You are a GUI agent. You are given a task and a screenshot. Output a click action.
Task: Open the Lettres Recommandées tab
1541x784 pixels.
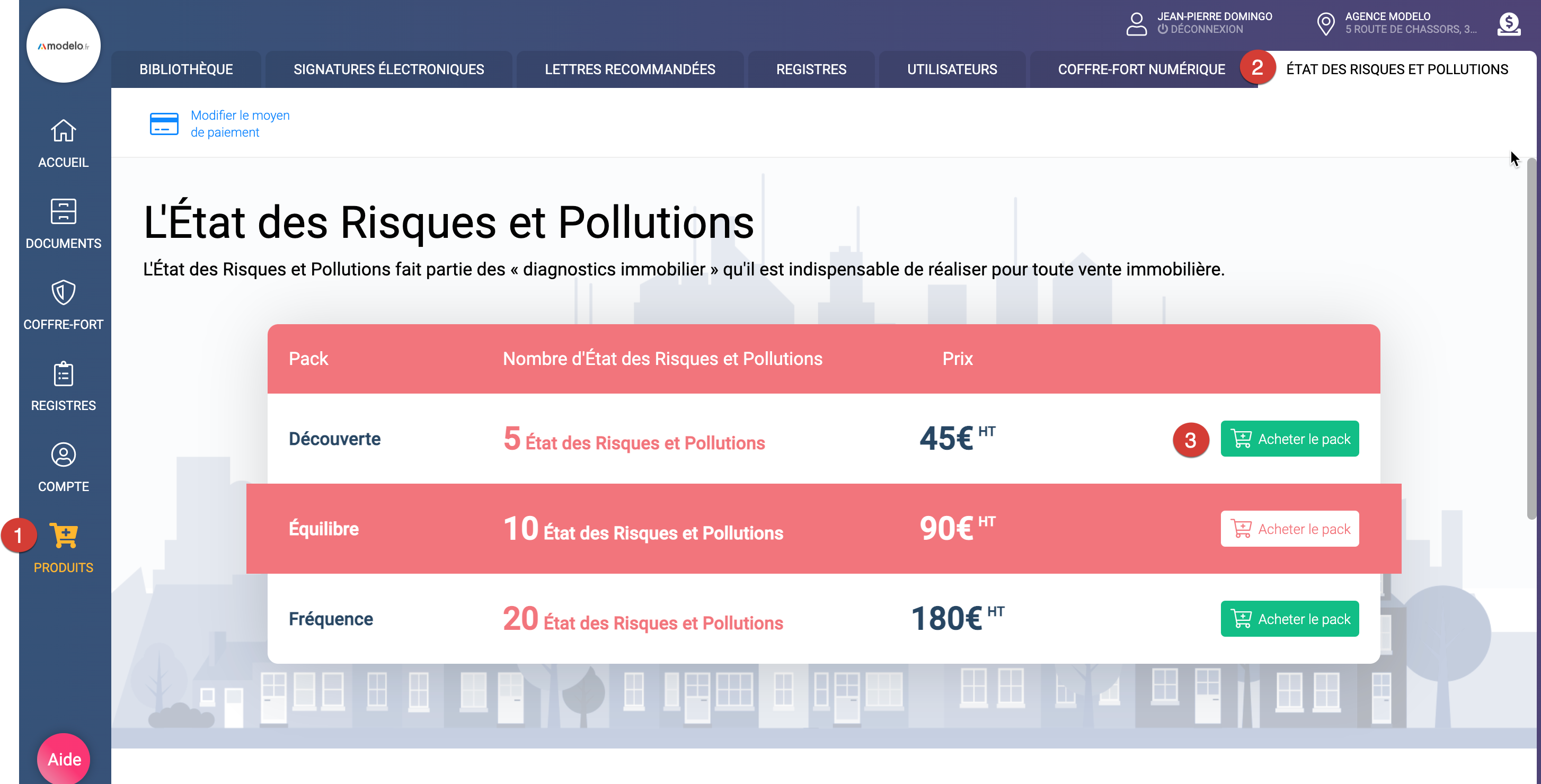pyautogui.click(x=630, y=69)
